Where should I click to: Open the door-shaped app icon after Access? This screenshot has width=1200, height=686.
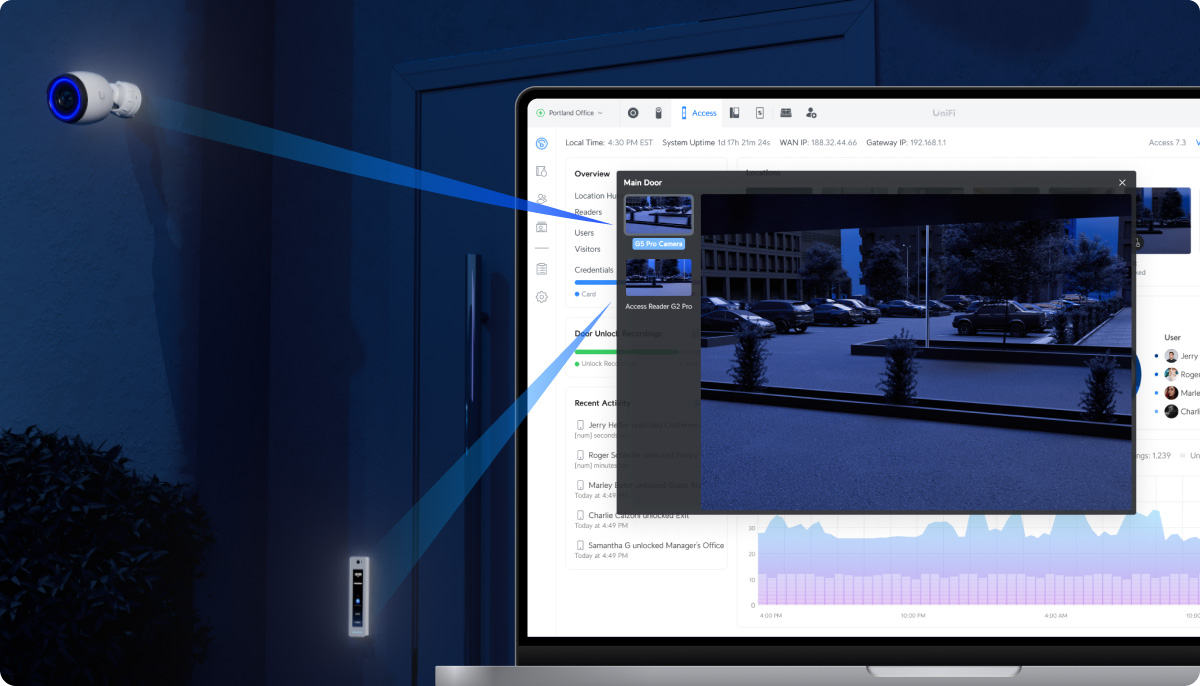coord(734,113)
